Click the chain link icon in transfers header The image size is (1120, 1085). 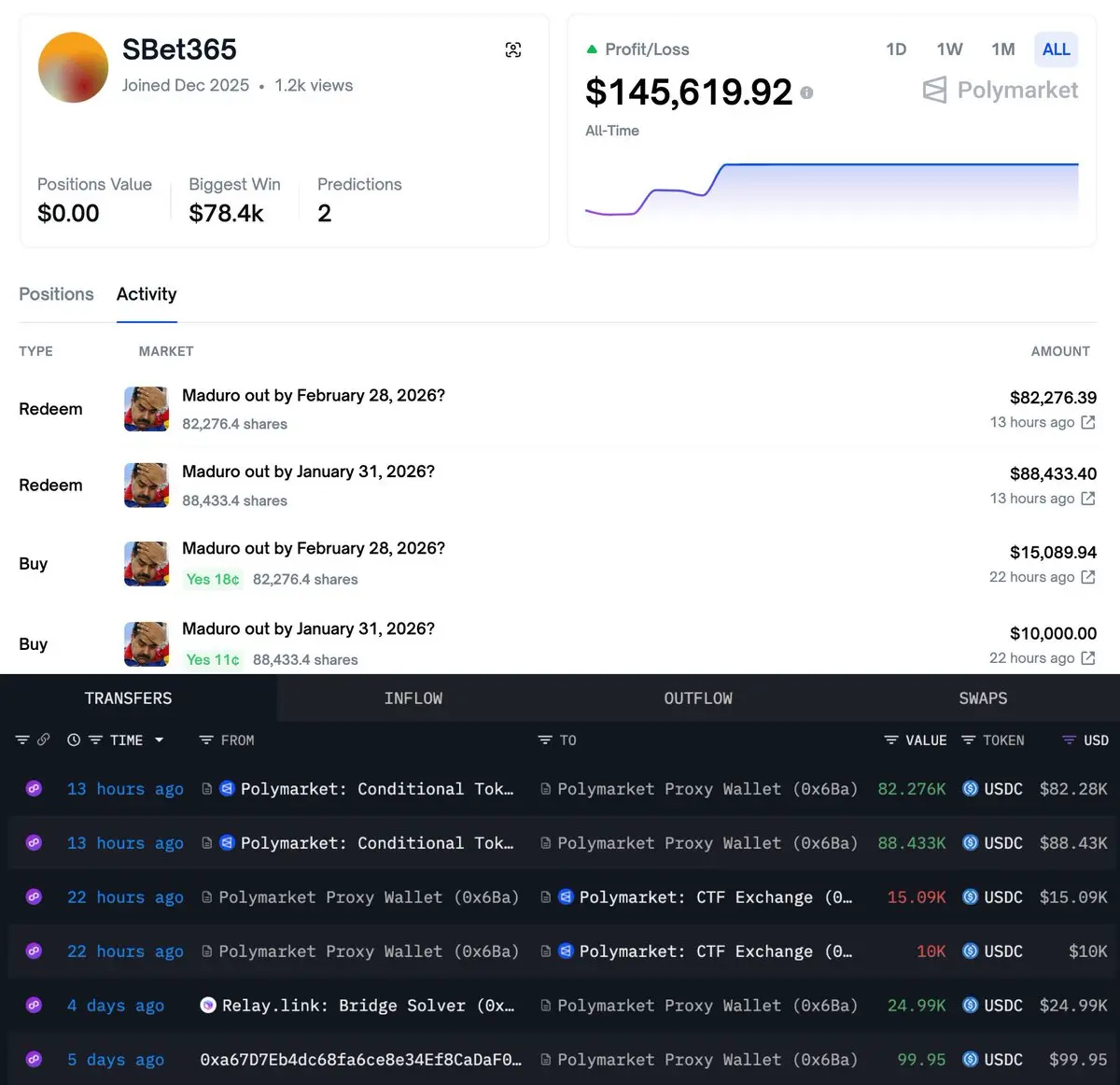point(43,740)
